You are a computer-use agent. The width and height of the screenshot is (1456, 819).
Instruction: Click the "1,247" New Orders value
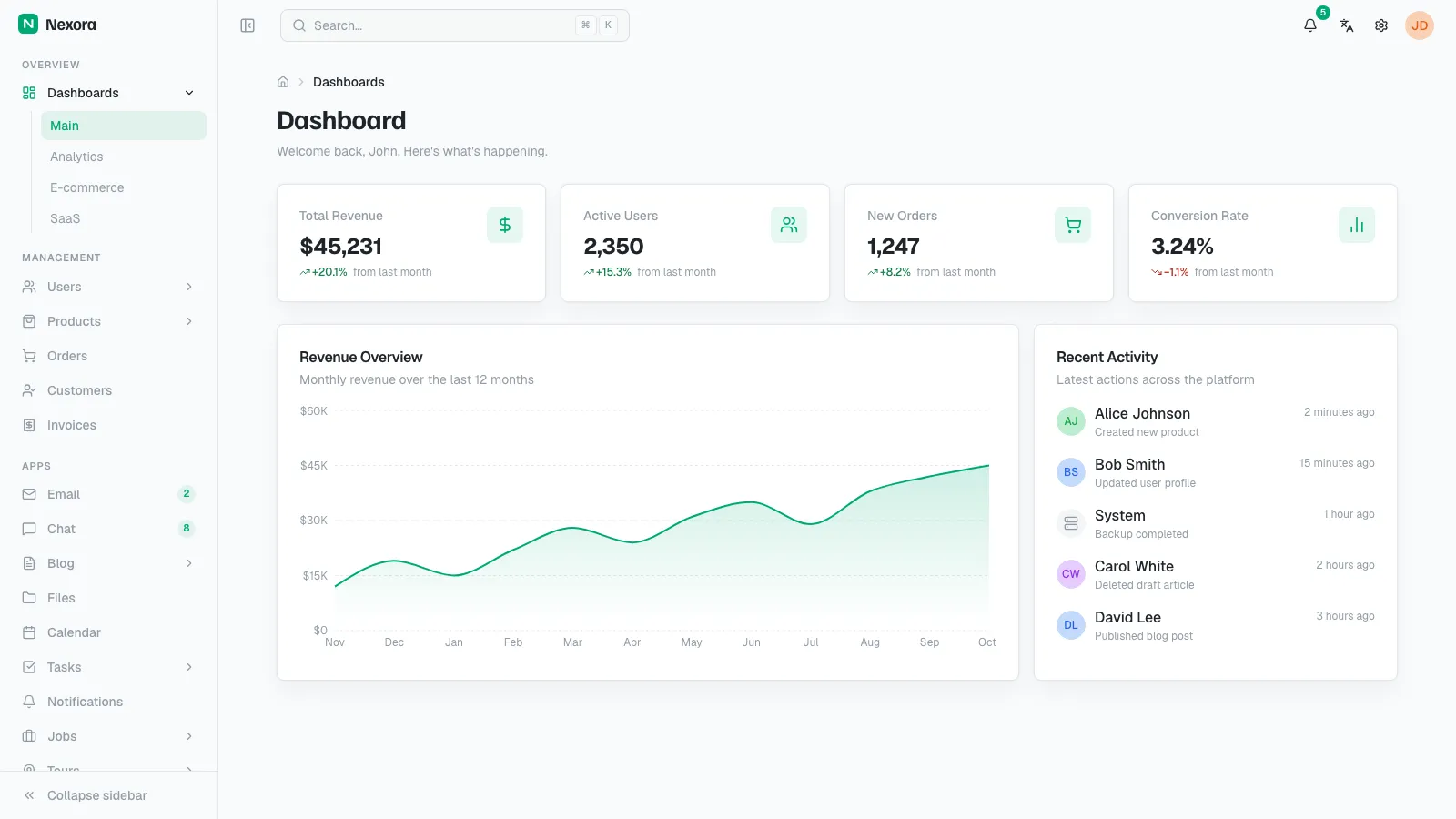click(894, 247)
